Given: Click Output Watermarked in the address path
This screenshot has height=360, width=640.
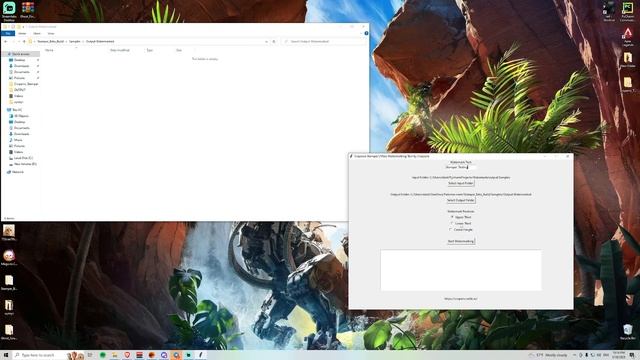Looking at the screenshot, I should (100, 42).
